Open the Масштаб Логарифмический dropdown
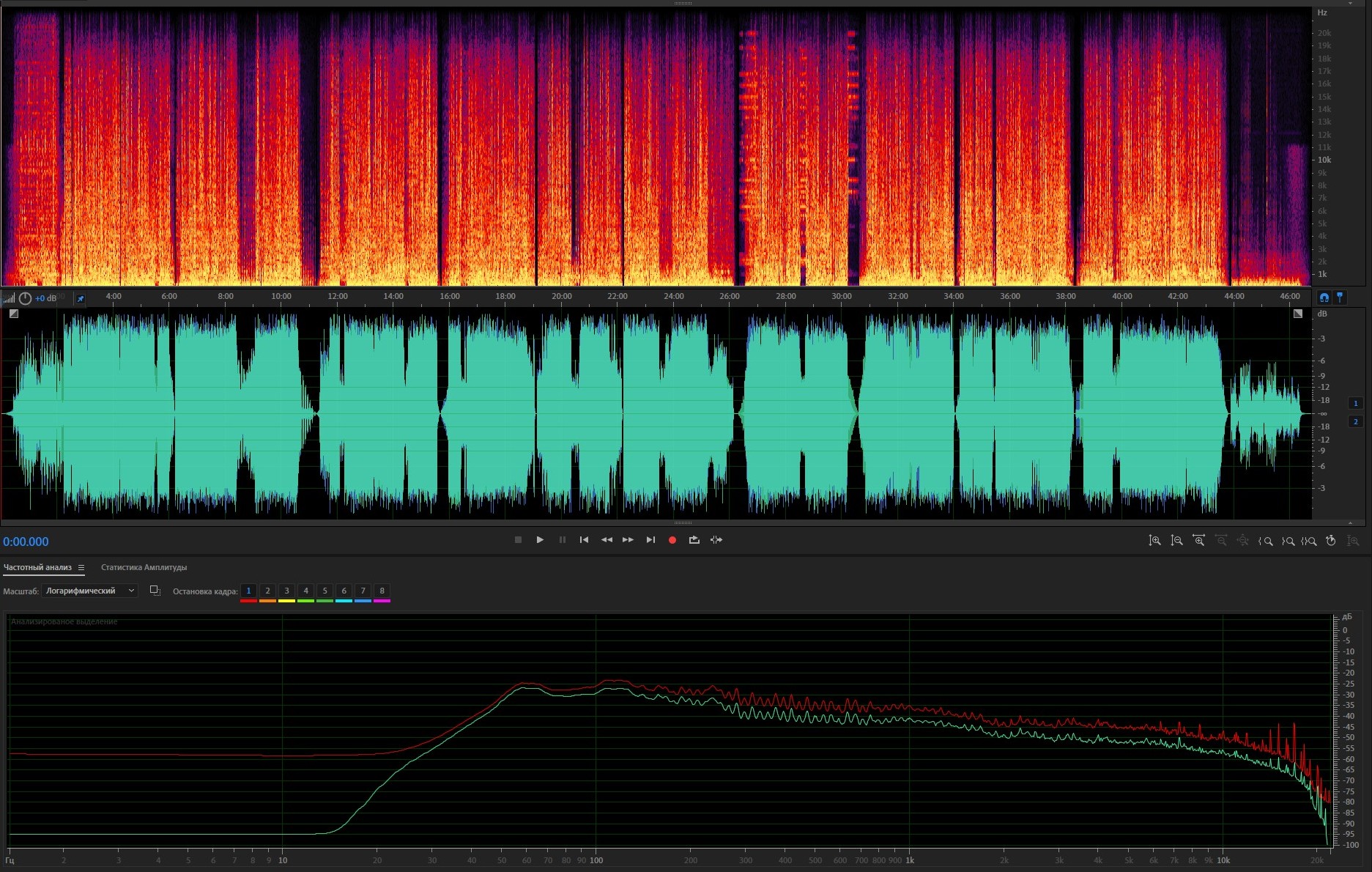 click(89, 591)
